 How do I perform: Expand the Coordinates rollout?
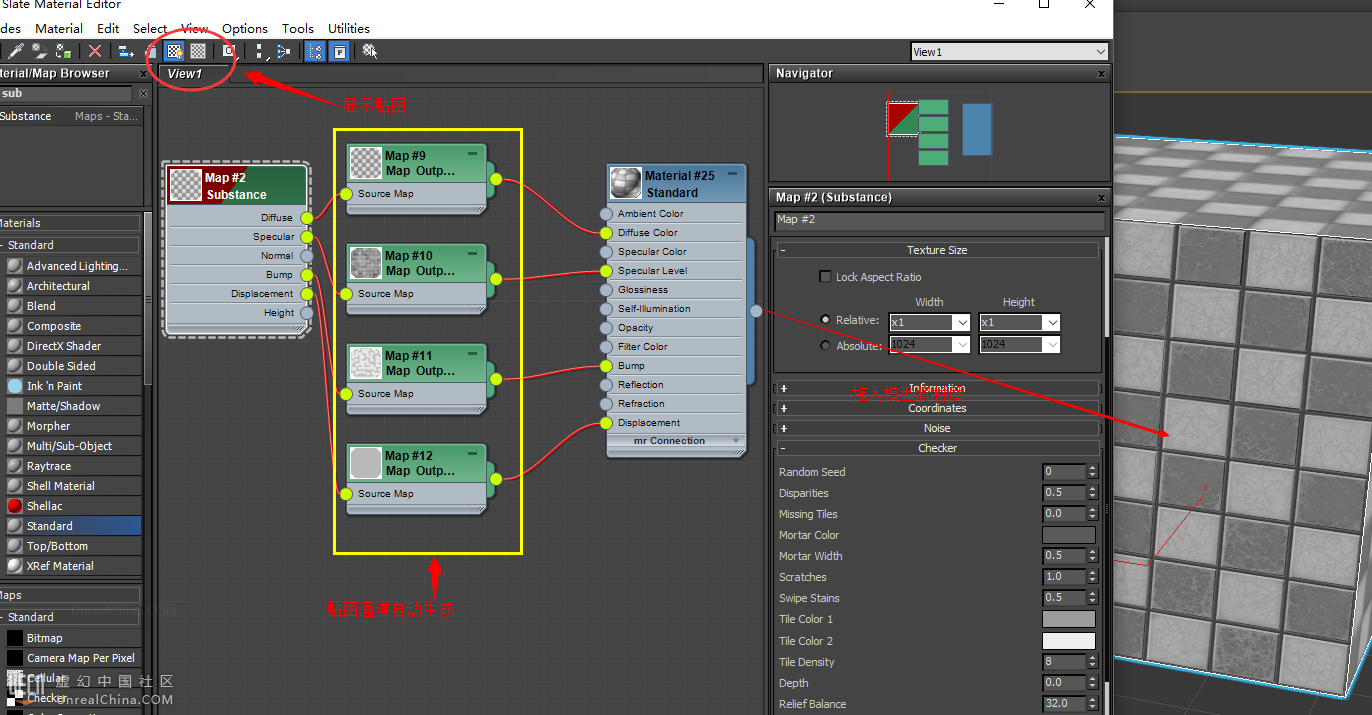[x=937, y=408]
